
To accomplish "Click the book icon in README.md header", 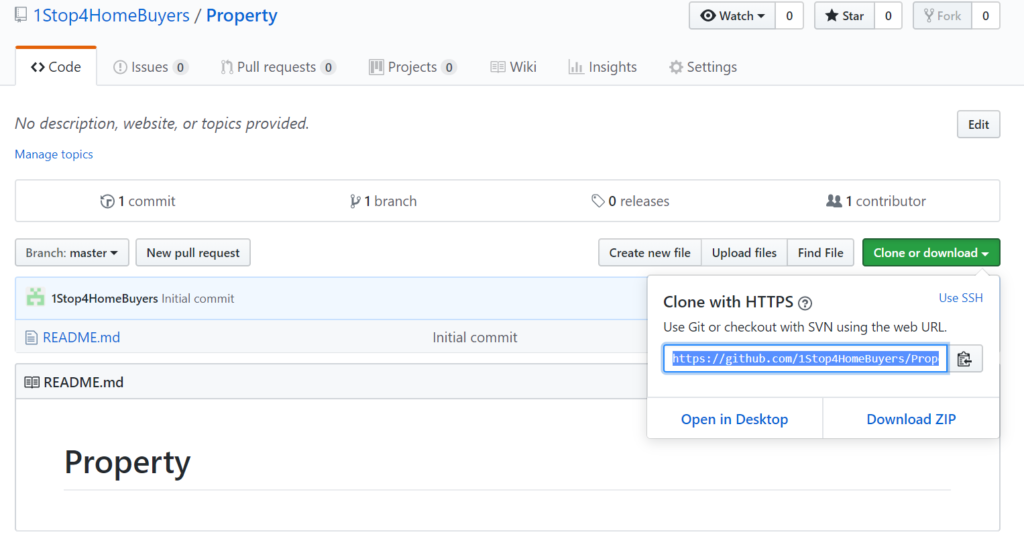I will coord(31,382).
